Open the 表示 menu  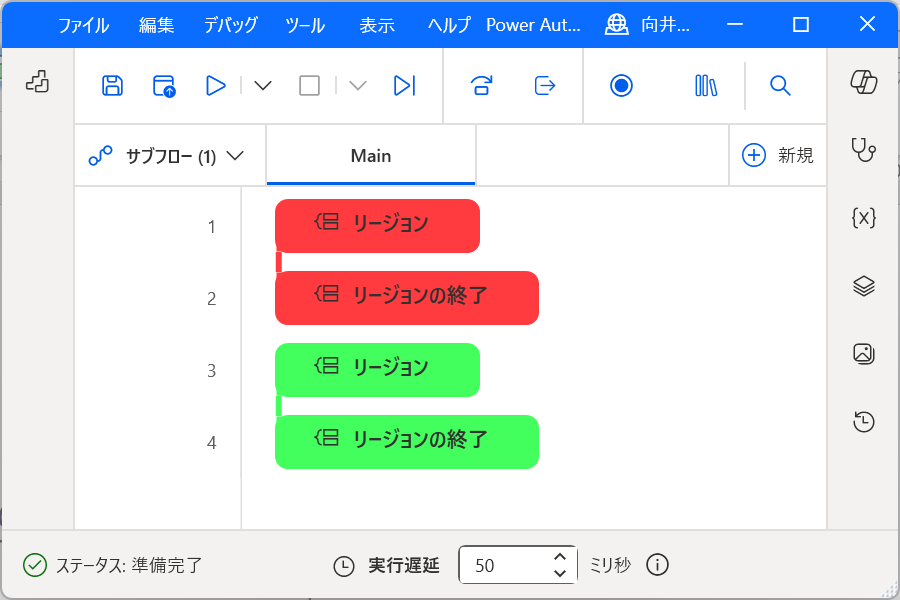click(377, 25)
